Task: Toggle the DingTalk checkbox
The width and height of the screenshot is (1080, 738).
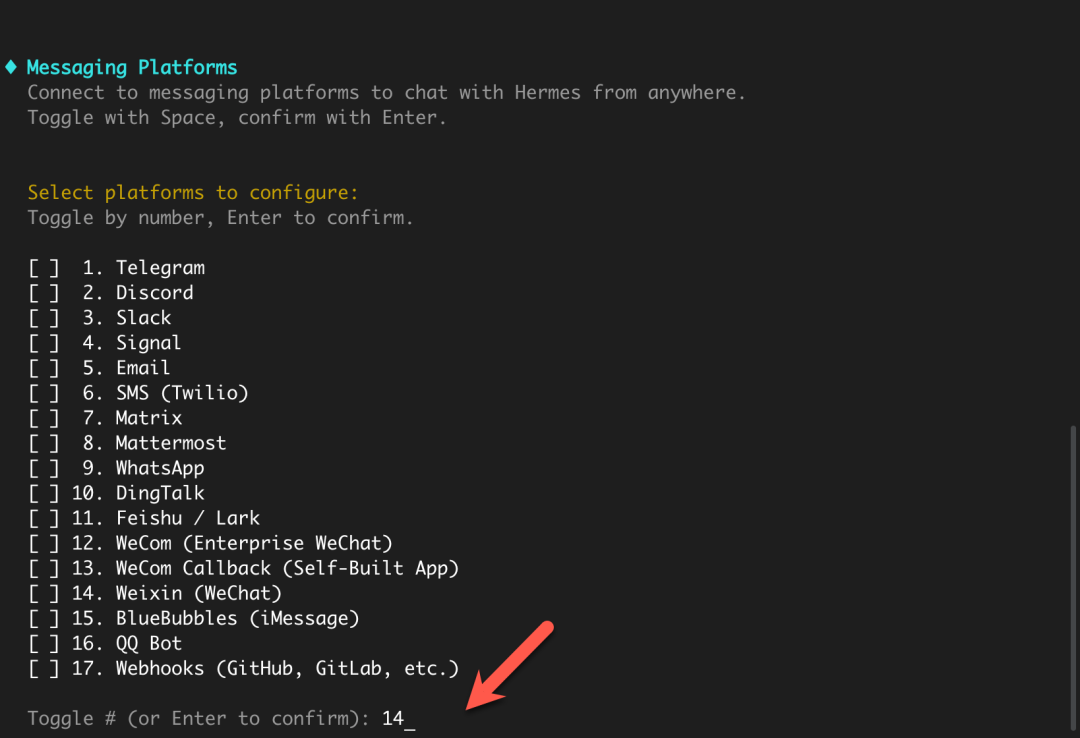Action: (43, 493)
